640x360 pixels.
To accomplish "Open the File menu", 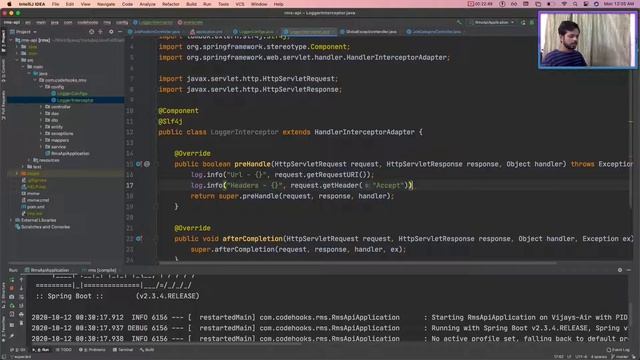I will pos(55,4).
